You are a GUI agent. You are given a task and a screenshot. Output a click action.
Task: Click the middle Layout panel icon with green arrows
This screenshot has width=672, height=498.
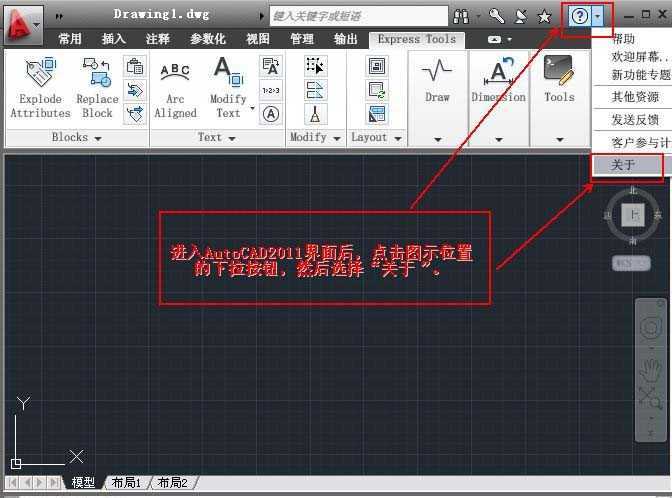pyautogui.click(x=377, y=90)
